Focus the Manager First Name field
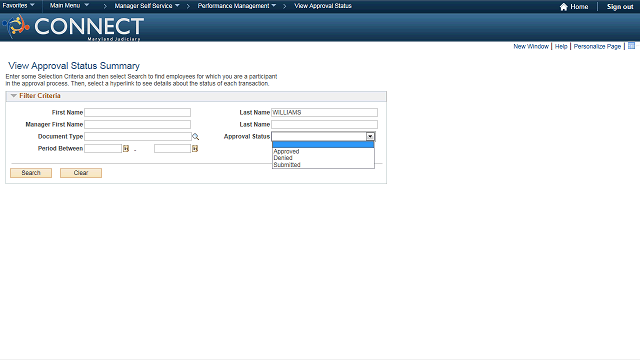 pos(138,124)
